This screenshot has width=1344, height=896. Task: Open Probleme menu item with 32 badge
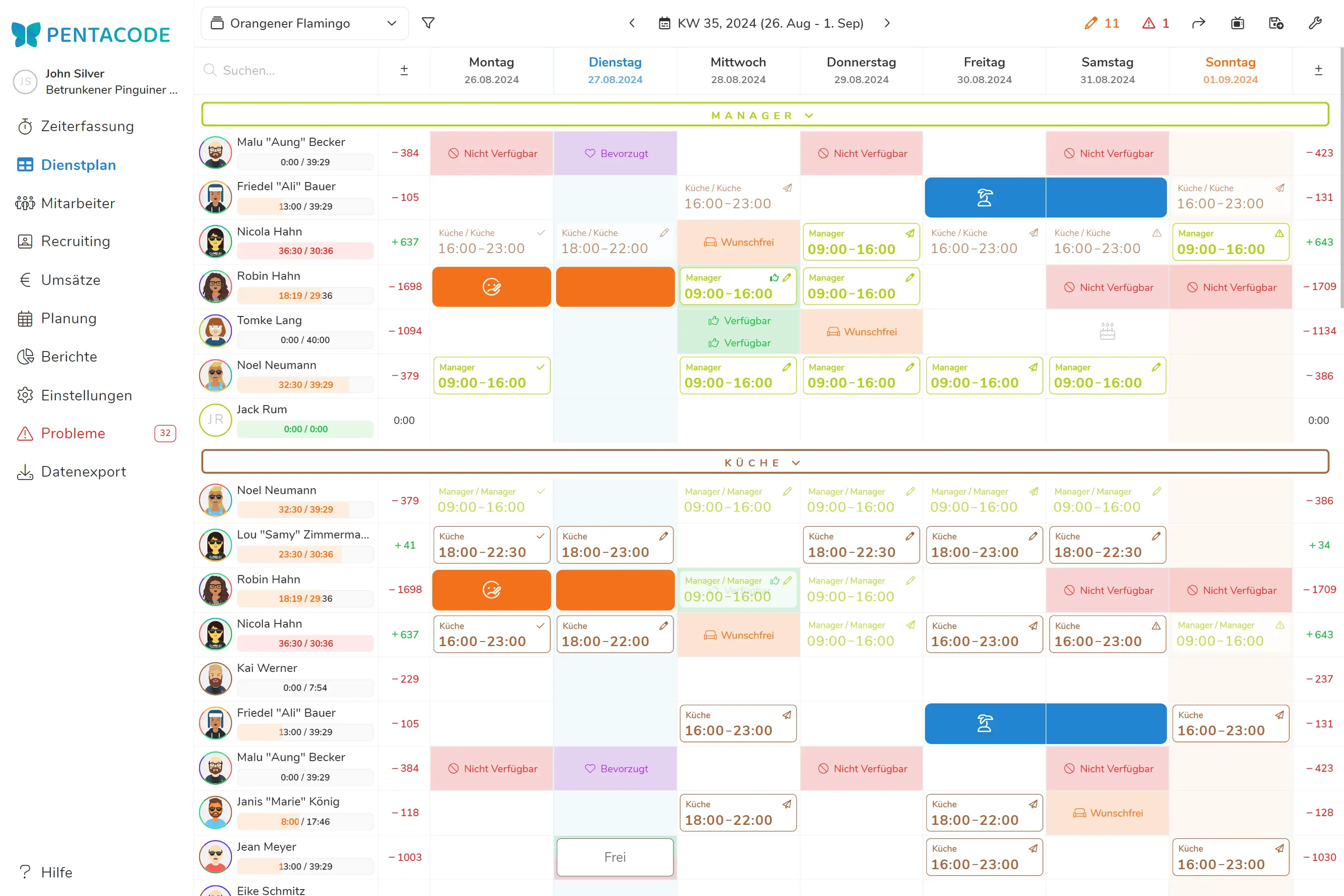[x=73, y=433]
